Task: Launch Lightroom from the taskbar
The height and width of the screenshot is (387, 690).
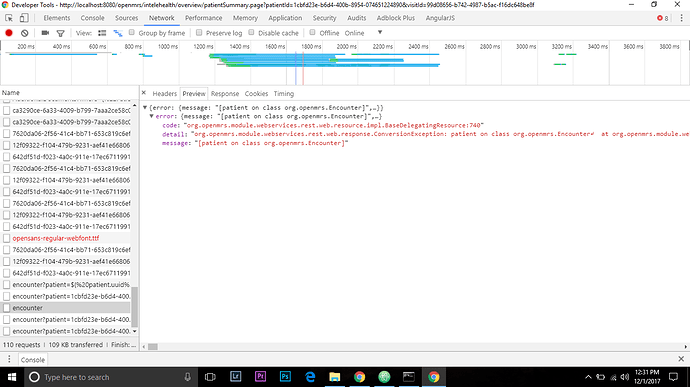Action: point(235,376)
